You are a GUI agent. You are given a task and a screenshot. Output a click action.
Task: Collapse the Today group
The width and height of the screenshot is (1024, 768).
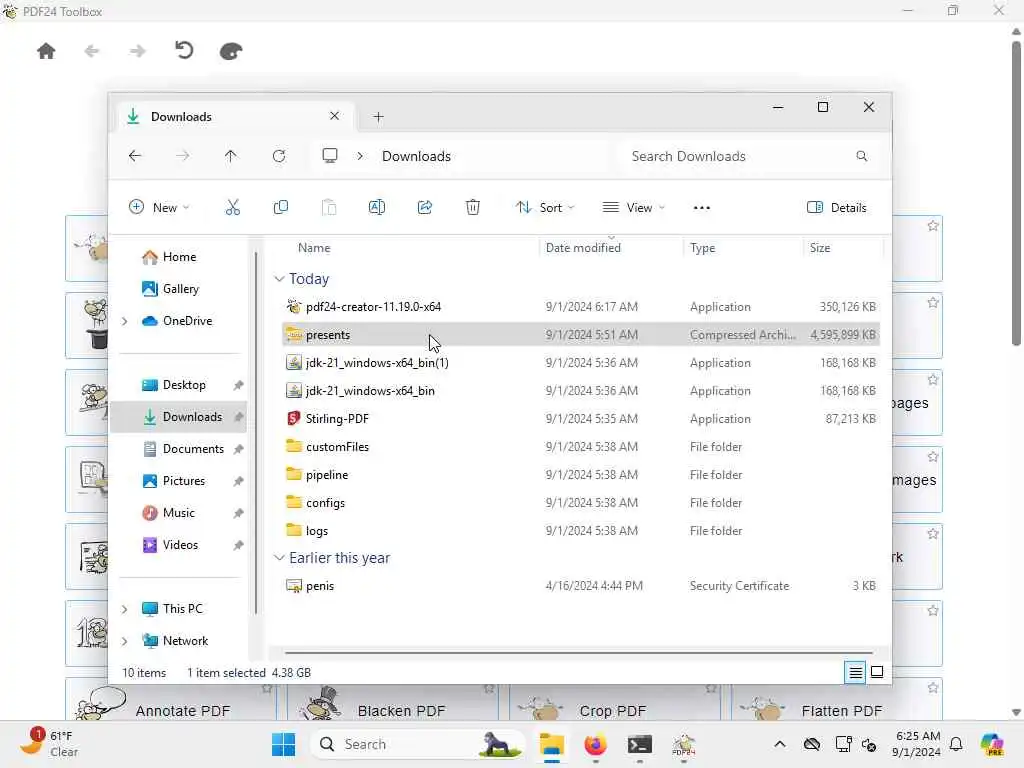click(279, 279)
